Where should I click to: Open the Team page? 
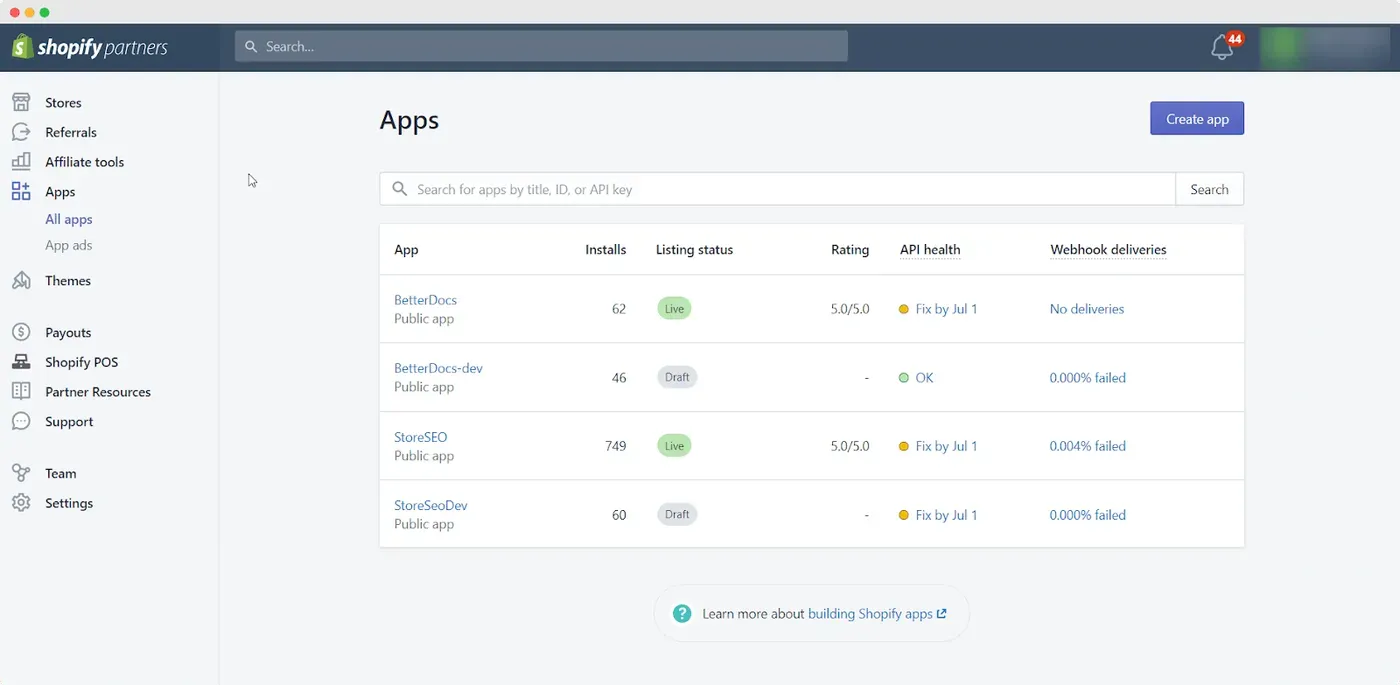point(60,473)
